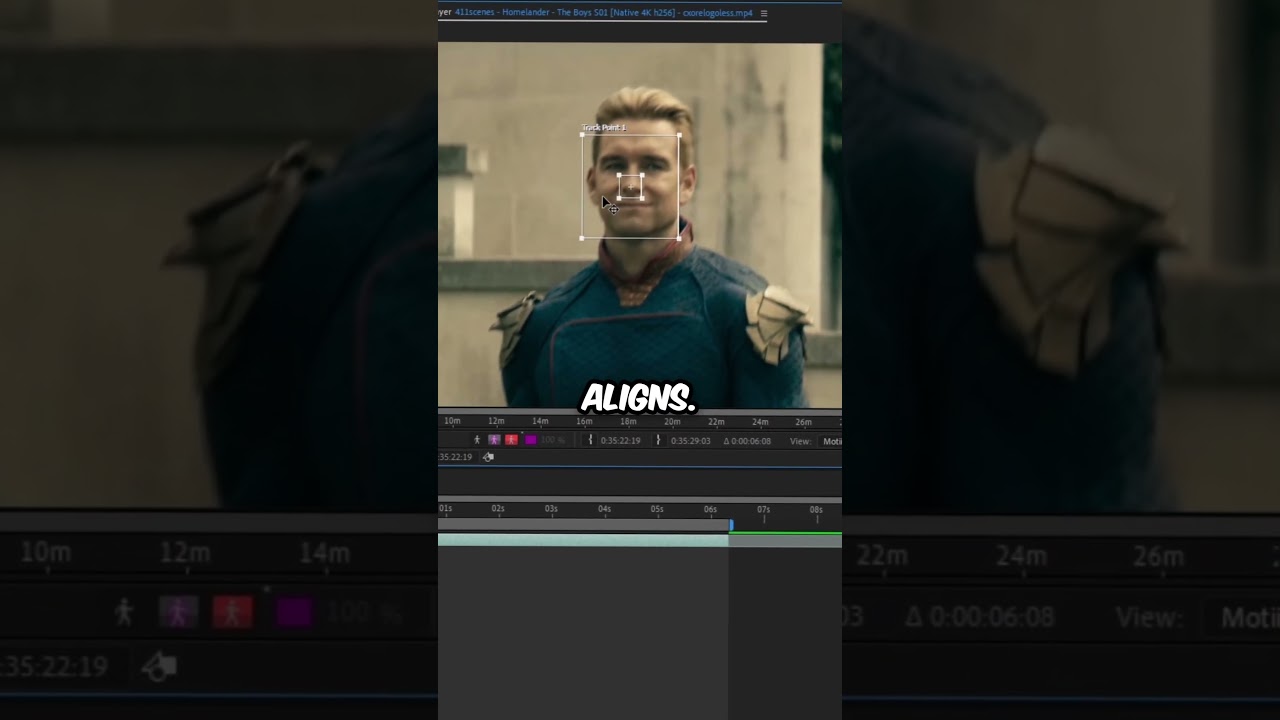The image size is (1280, 720).
Task: Click the teal layer duration bar in timeline
Action: click(583, 540)
